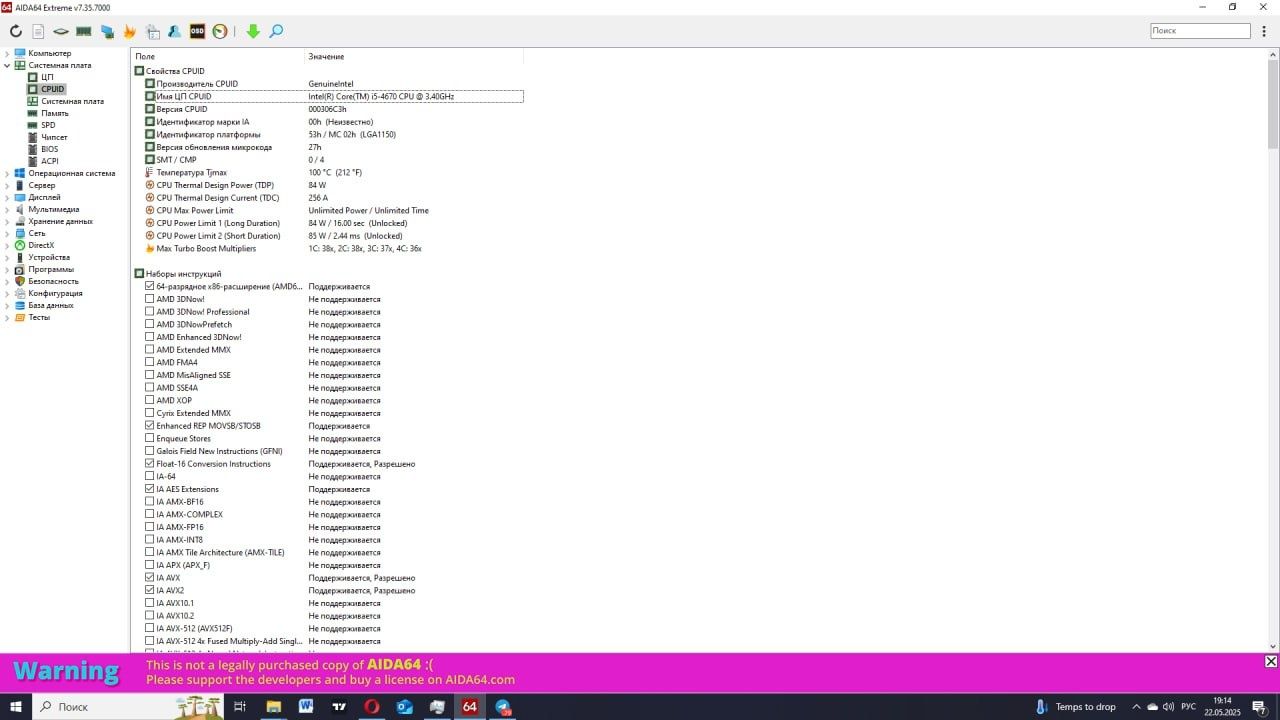Select the SPD tree item
This screenshot has height=720, width=1280.
48,125
